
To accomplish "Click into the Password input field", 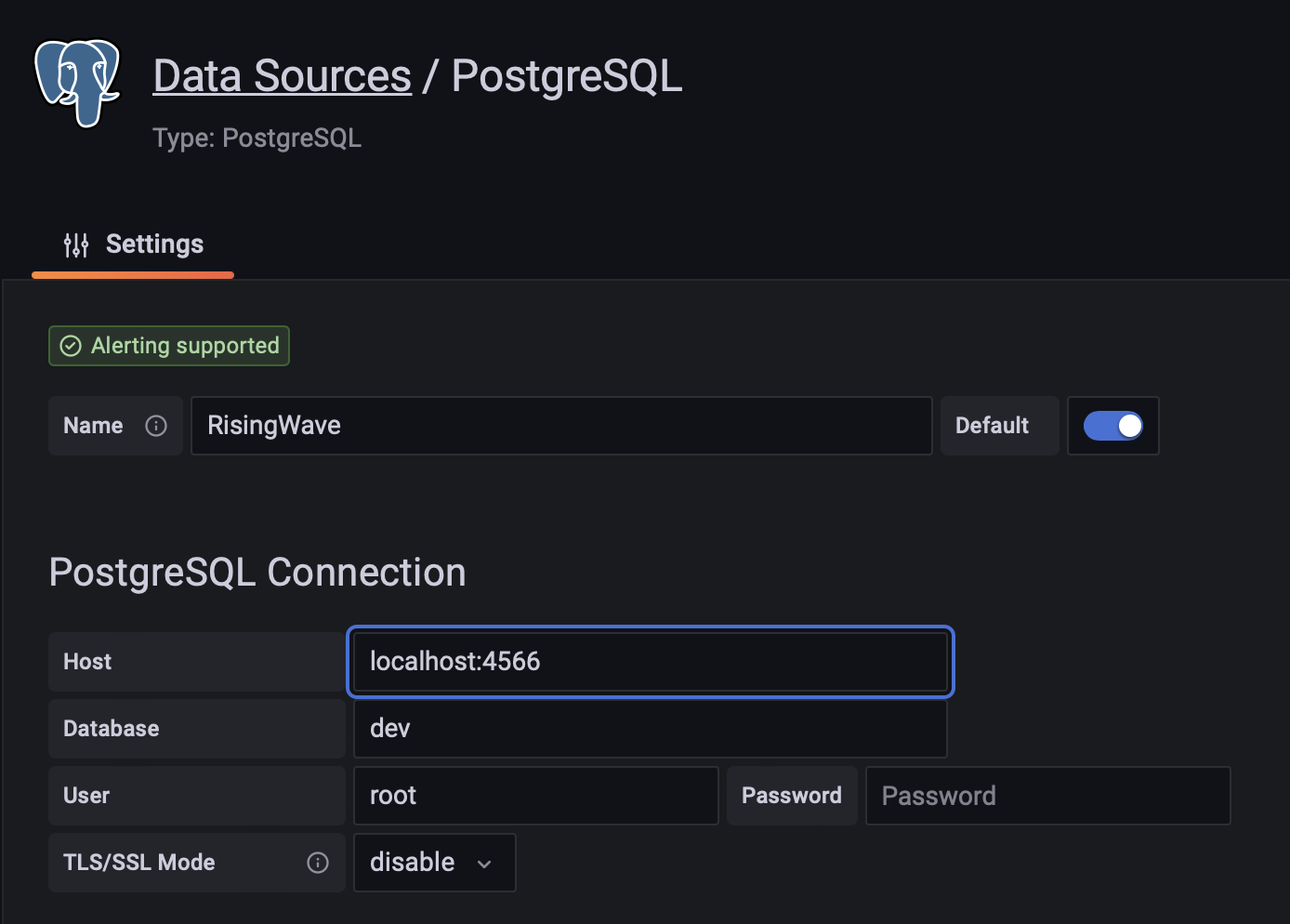I will click(x=1047, y=796).
